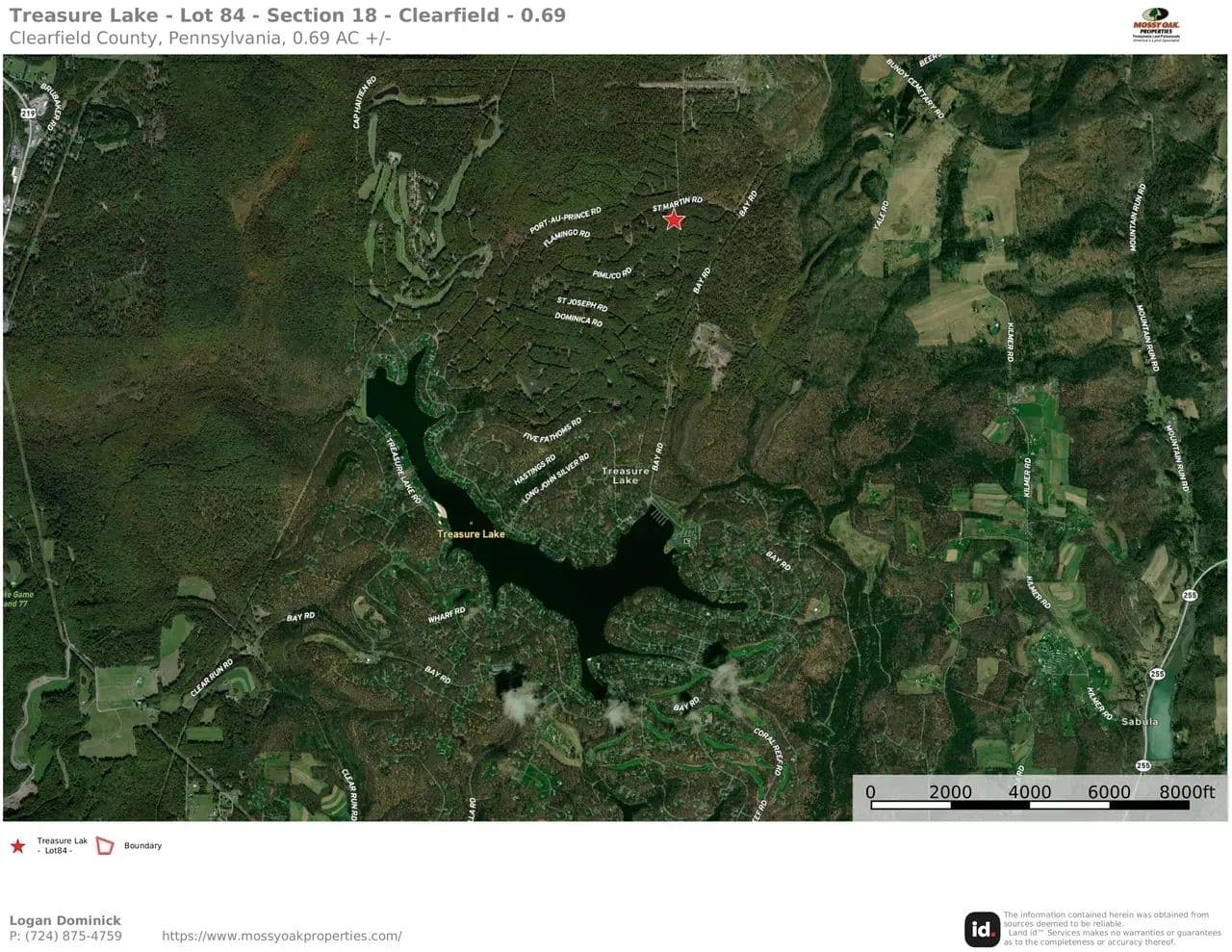Click the red star property marker on map
This screenshot has height=952, width=1232.
[674, 220]
